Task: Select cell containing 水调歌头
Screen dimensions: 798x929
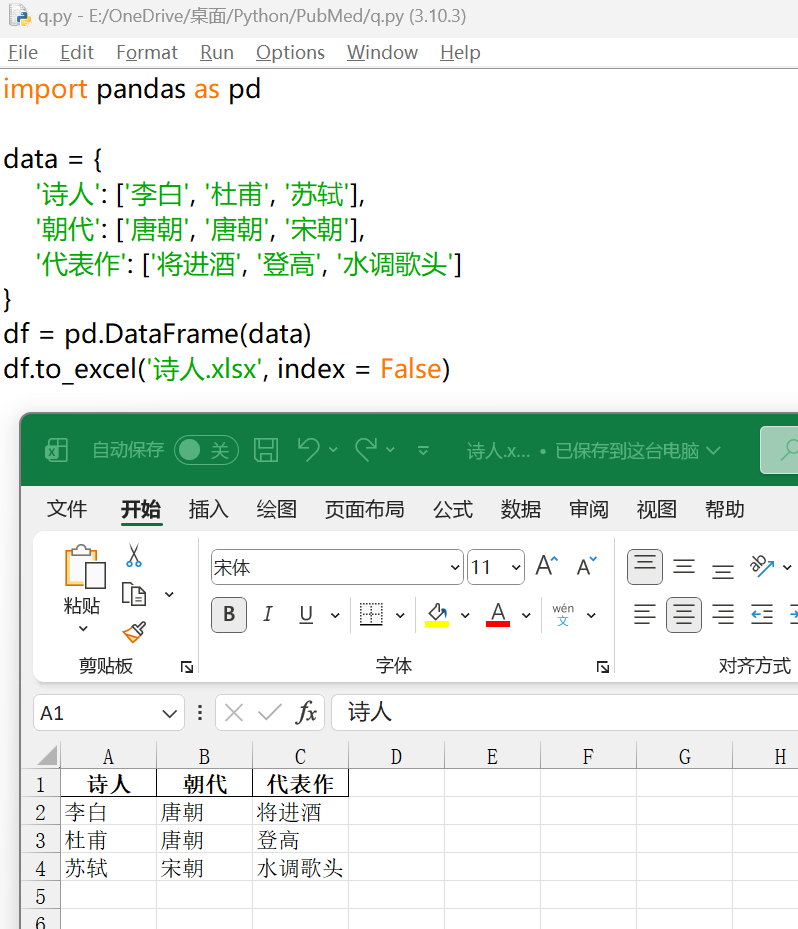Action: (x=300, y=869)
